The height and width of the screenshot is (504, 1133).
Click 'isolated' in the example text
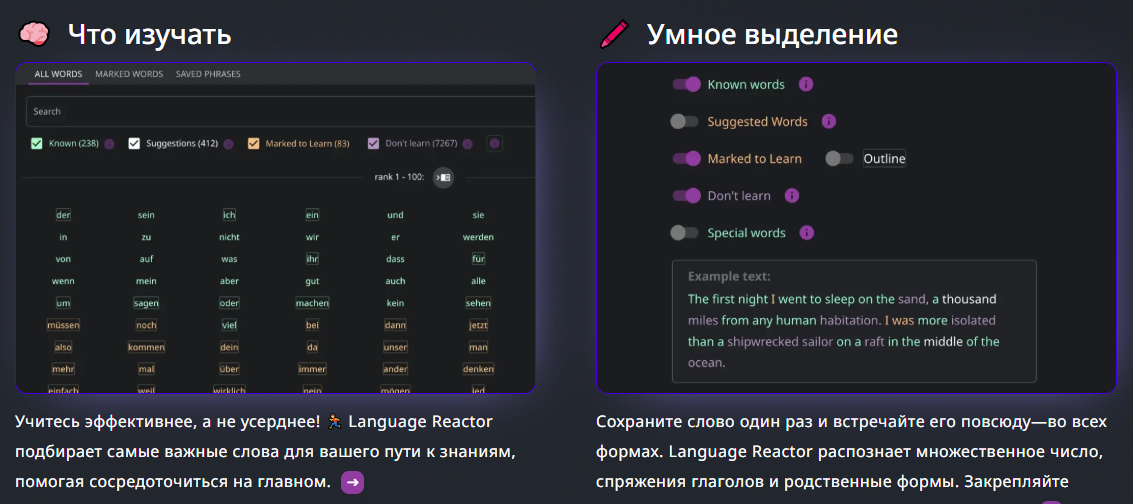click(x=973, y=320)
